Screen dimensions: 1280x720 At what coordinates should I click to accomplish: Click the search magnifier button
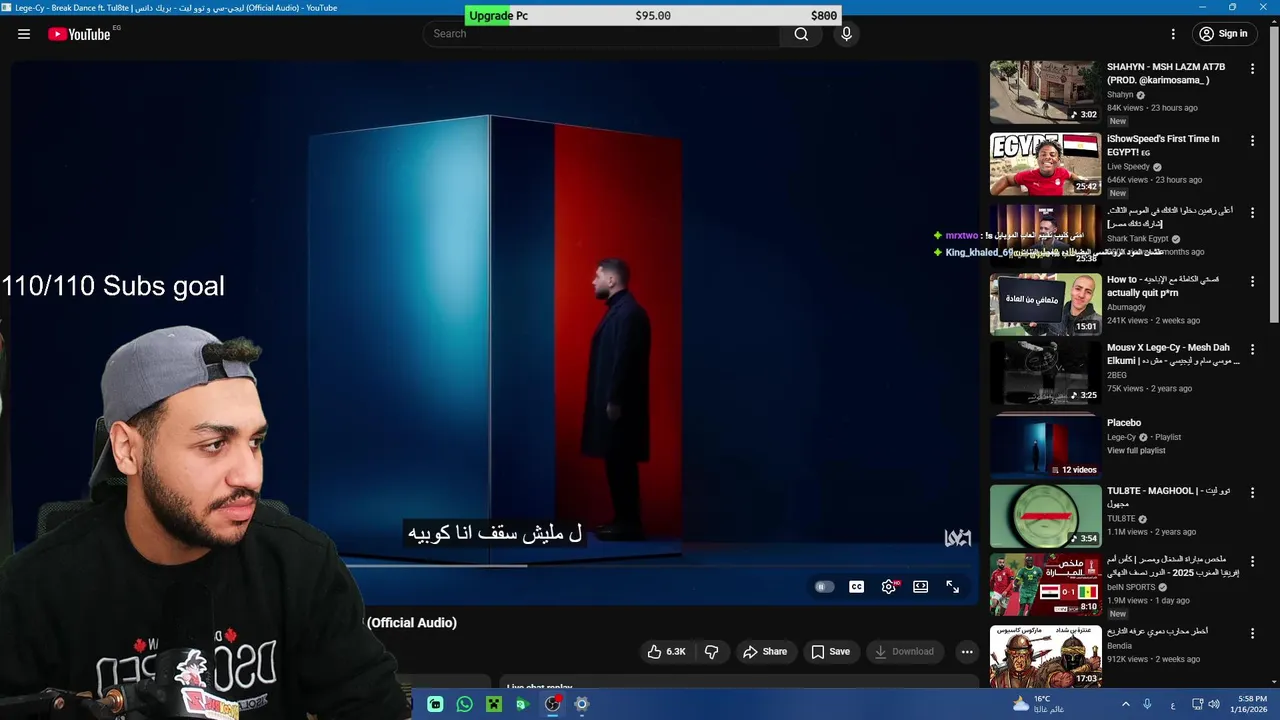pos(801,34)
